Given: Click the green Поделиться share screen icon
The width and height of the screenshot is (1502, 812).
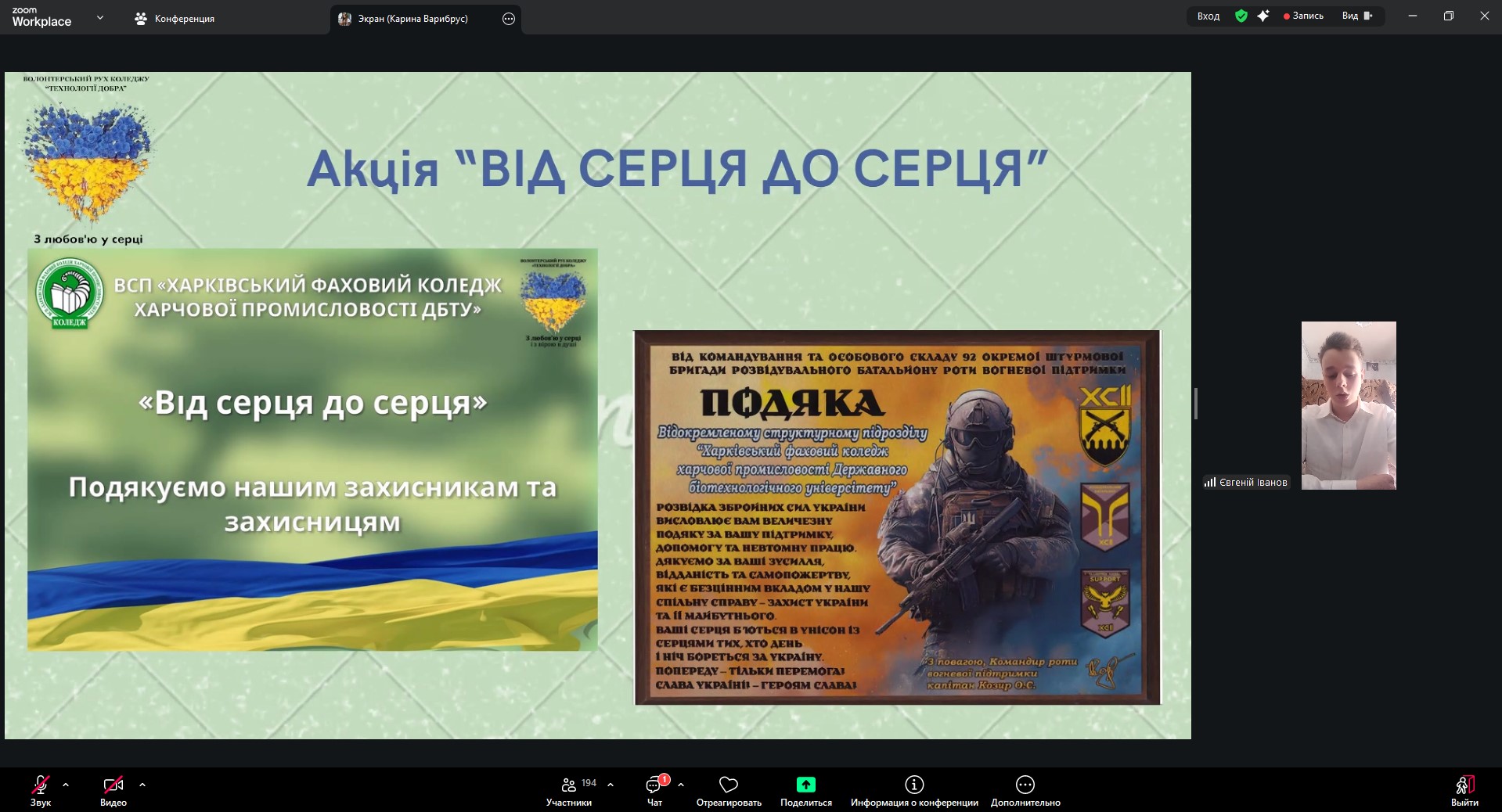Looking at the screenshot, I should click(x=805, y=785).
